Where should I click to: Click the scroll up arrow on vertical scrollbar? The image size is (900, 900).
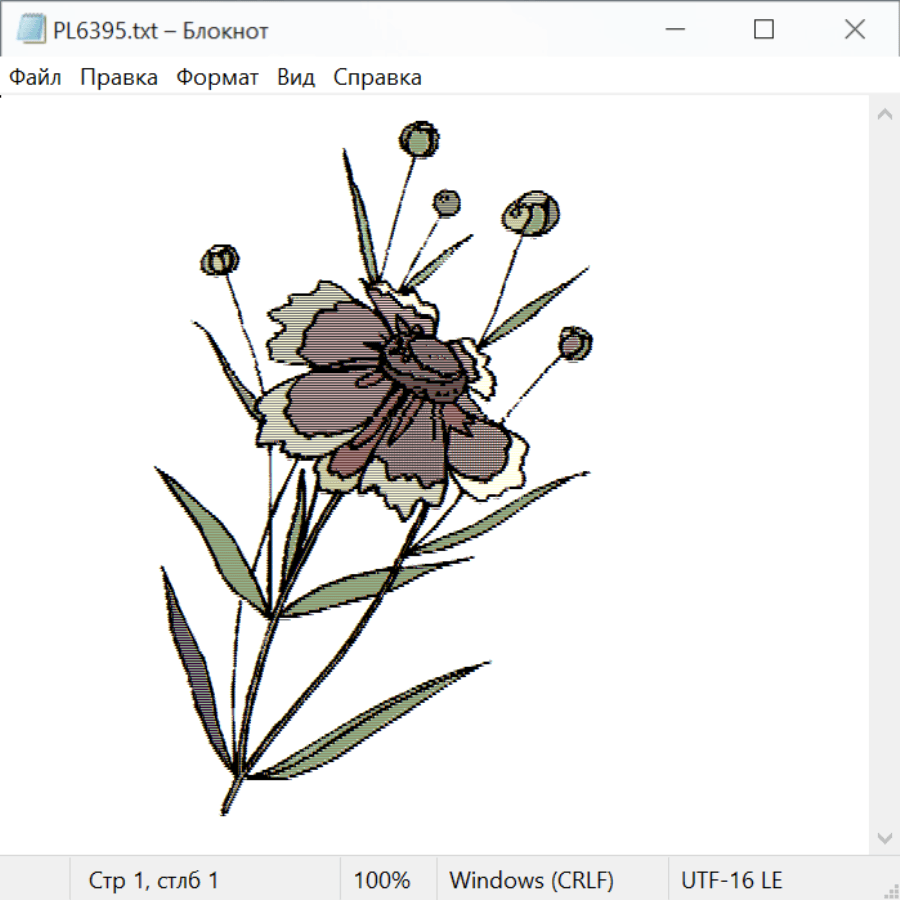click(x=884, y=115)
